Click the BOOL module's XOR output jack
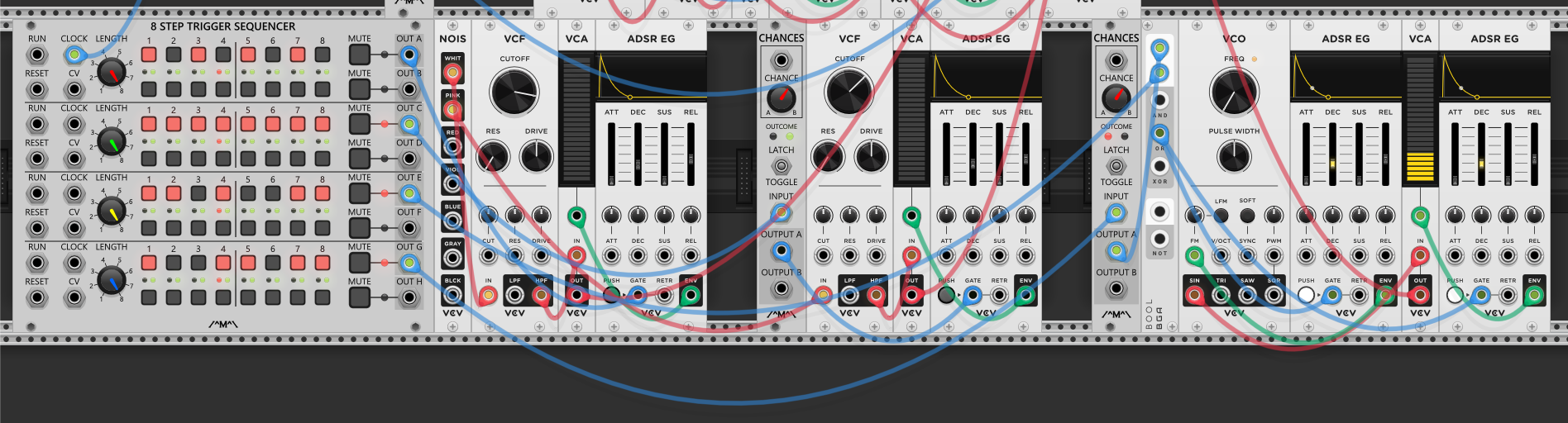Screen dimensions: 1568x423 (x=1159, y=166)
